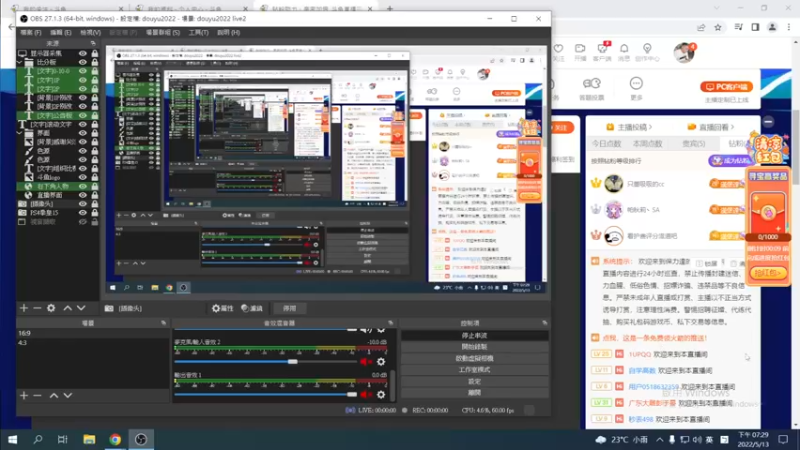This screenshot has width=800, height=450.
Task: Pop out the 來源 dock panel
Action: 93,43
